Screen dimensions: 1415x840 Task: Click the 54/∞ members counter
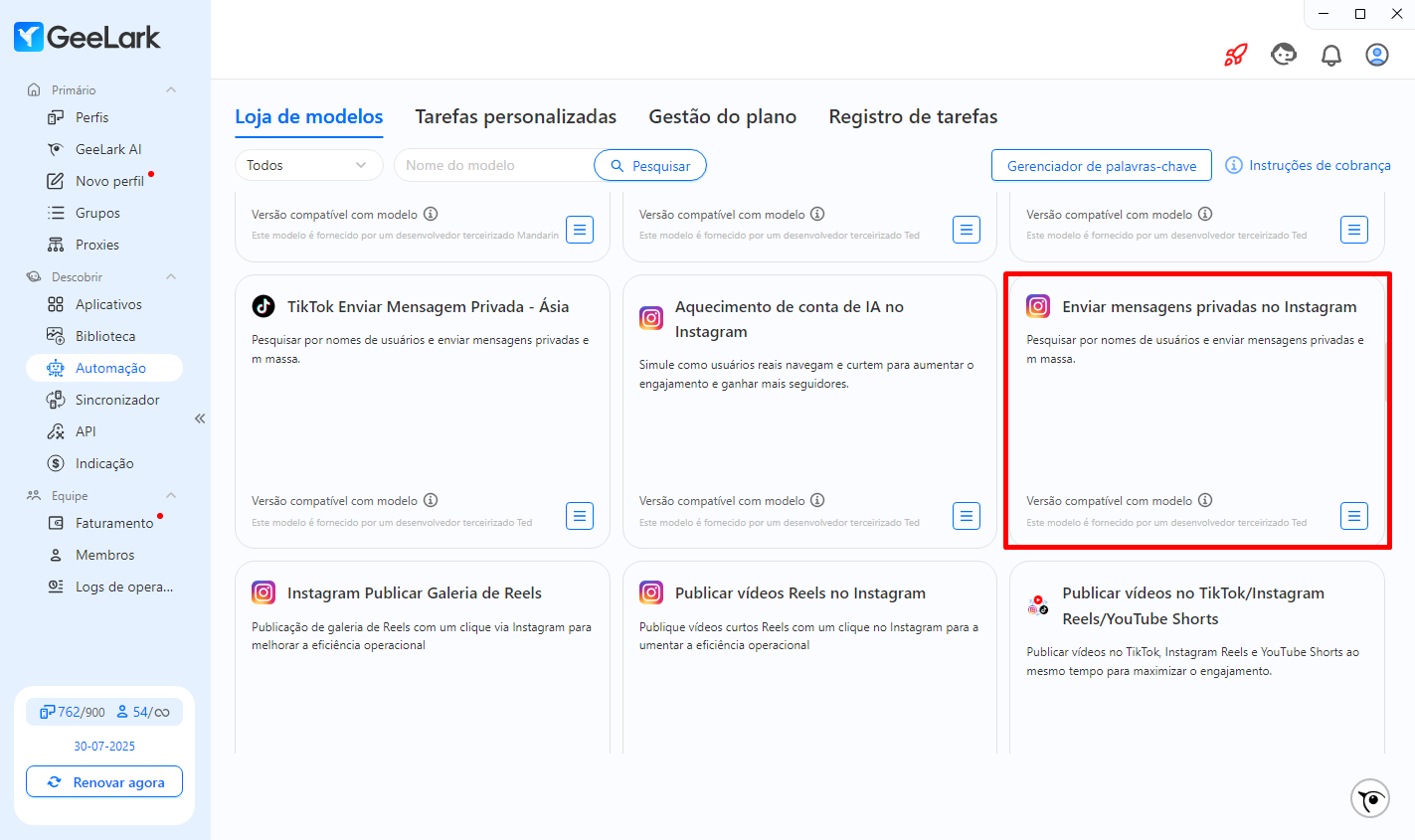(143, 712)
